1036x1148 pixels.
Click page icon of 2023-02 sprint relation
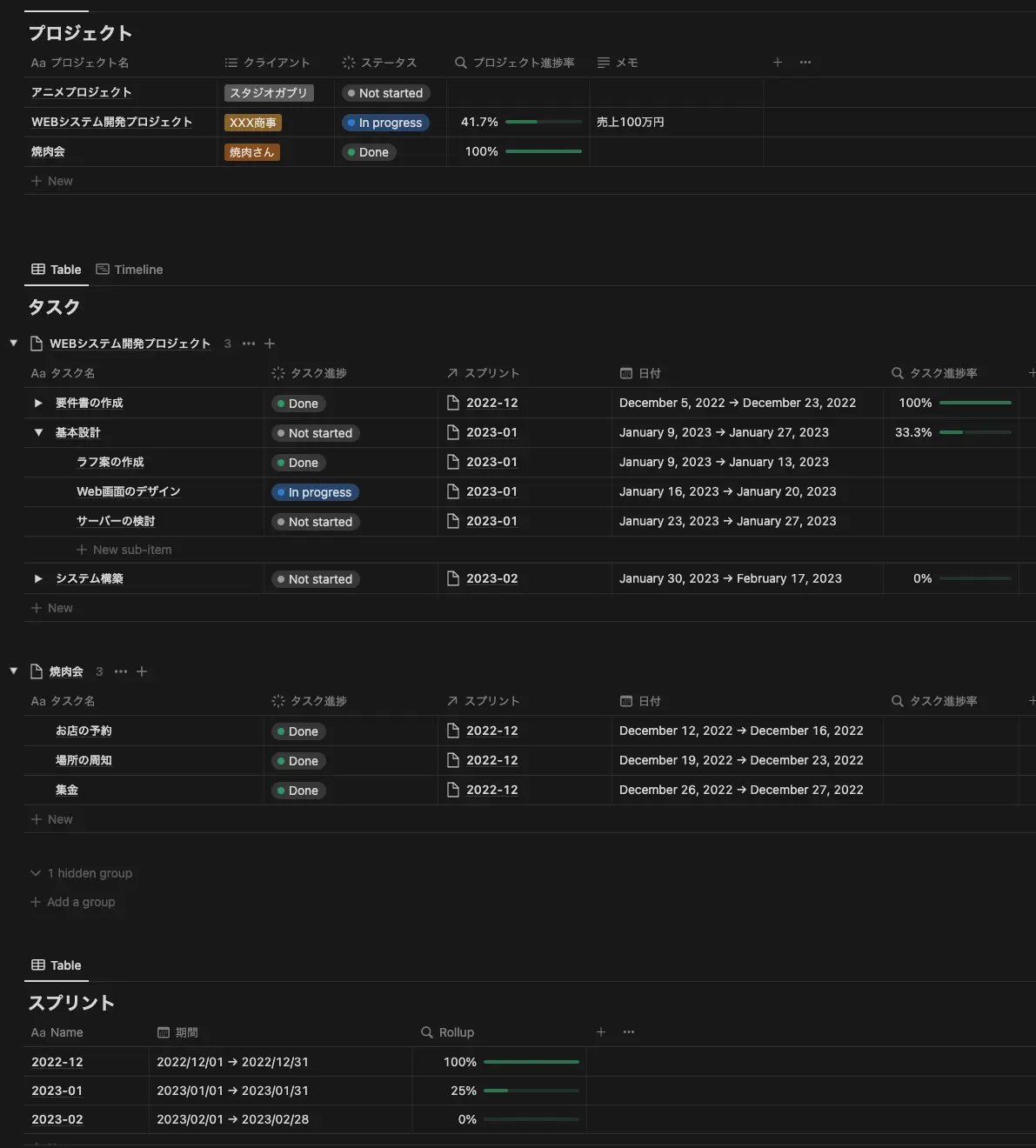453,578
